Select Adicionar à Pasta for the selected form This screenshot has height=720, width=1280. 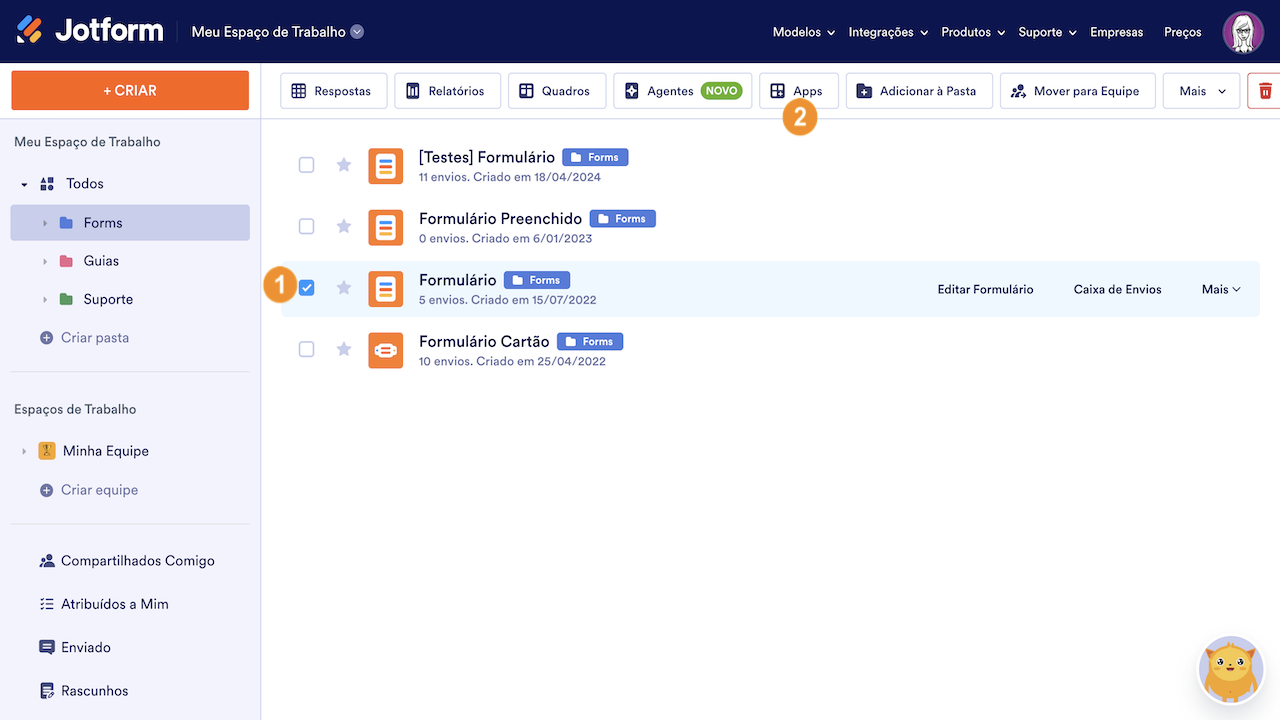pos(918,90)
